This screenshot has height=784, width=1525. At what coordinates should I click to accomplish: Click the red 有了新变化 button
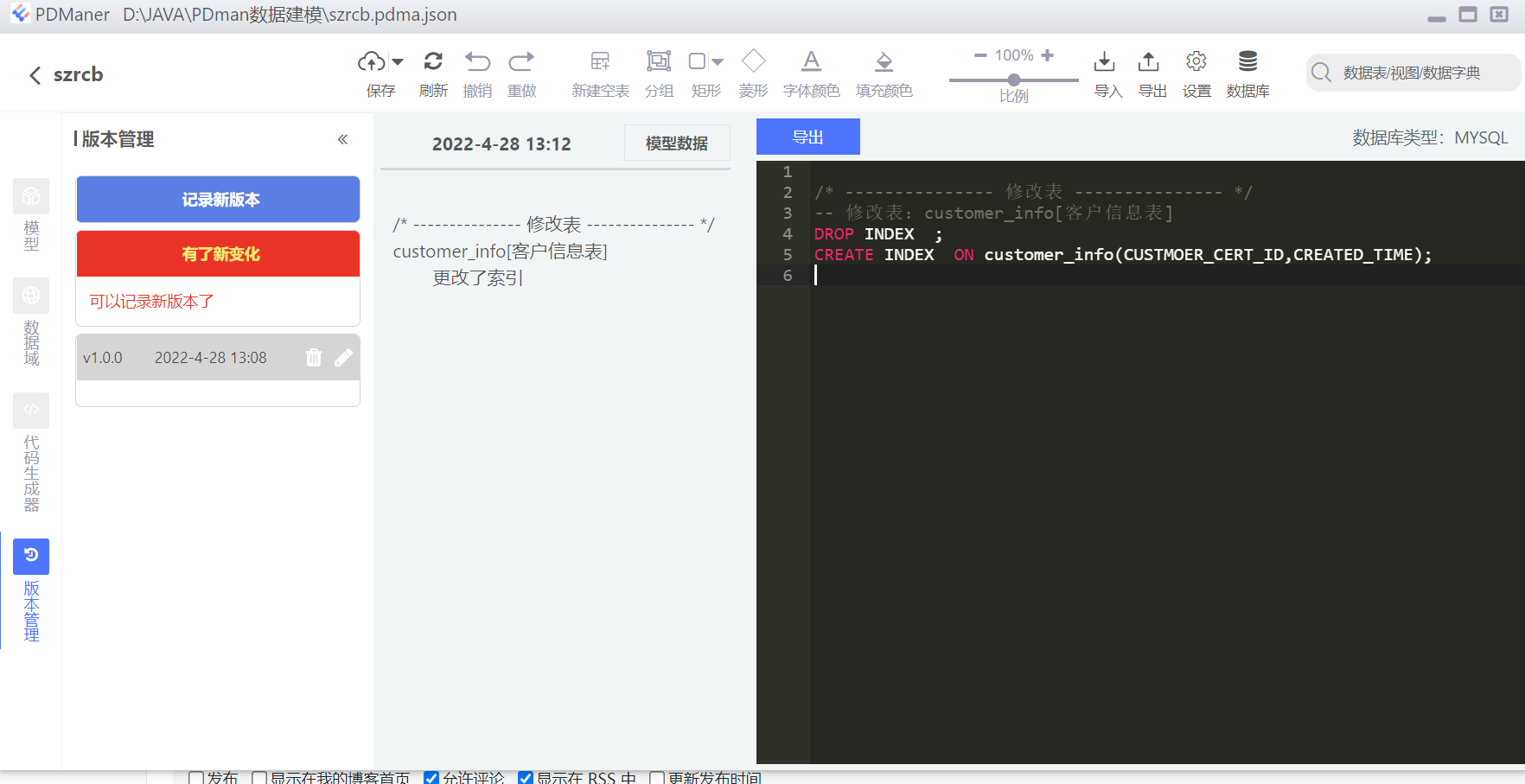point(218,253)
